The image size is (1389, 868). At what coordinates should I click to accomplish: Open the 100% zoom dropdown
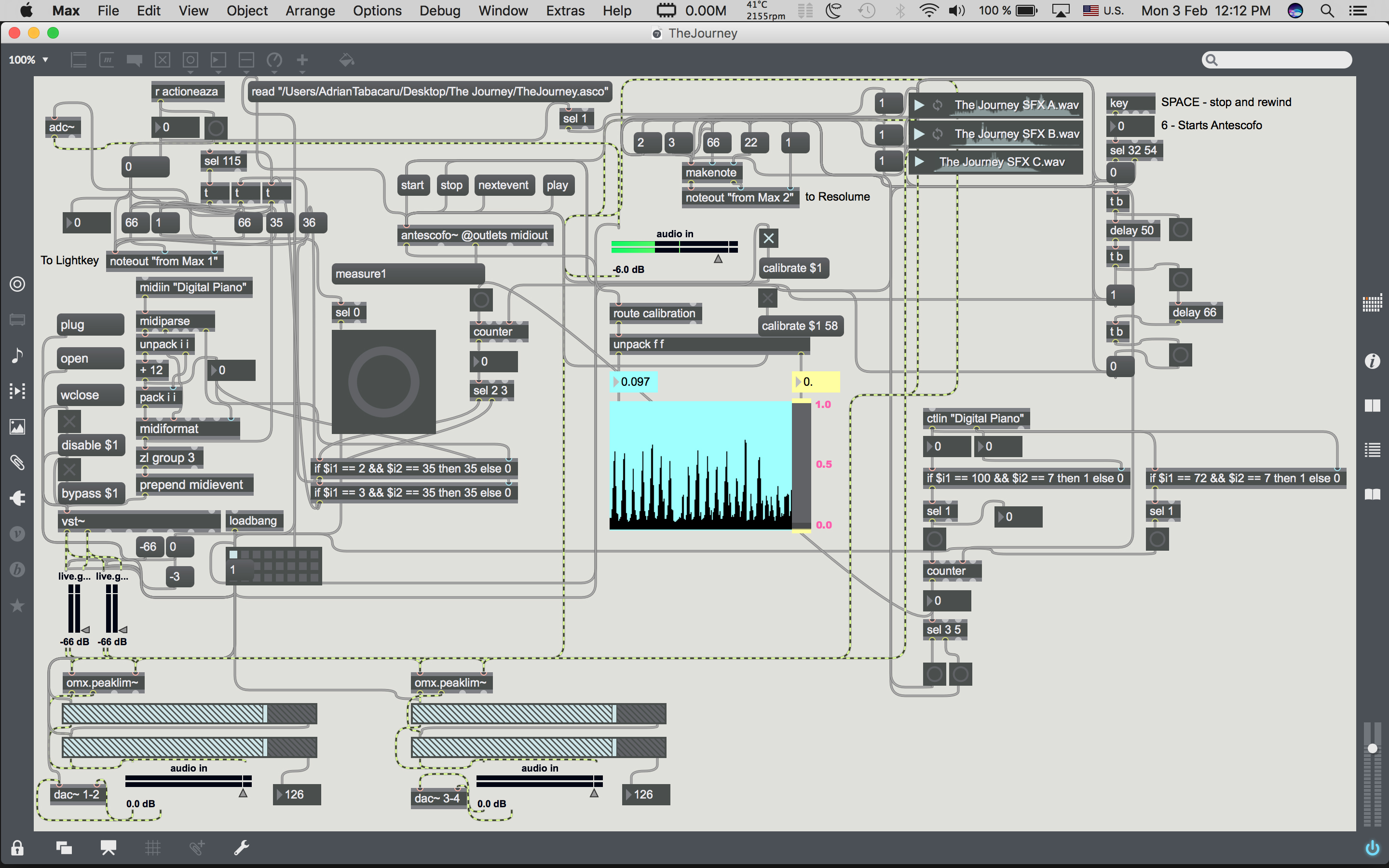tap(28, 60)
